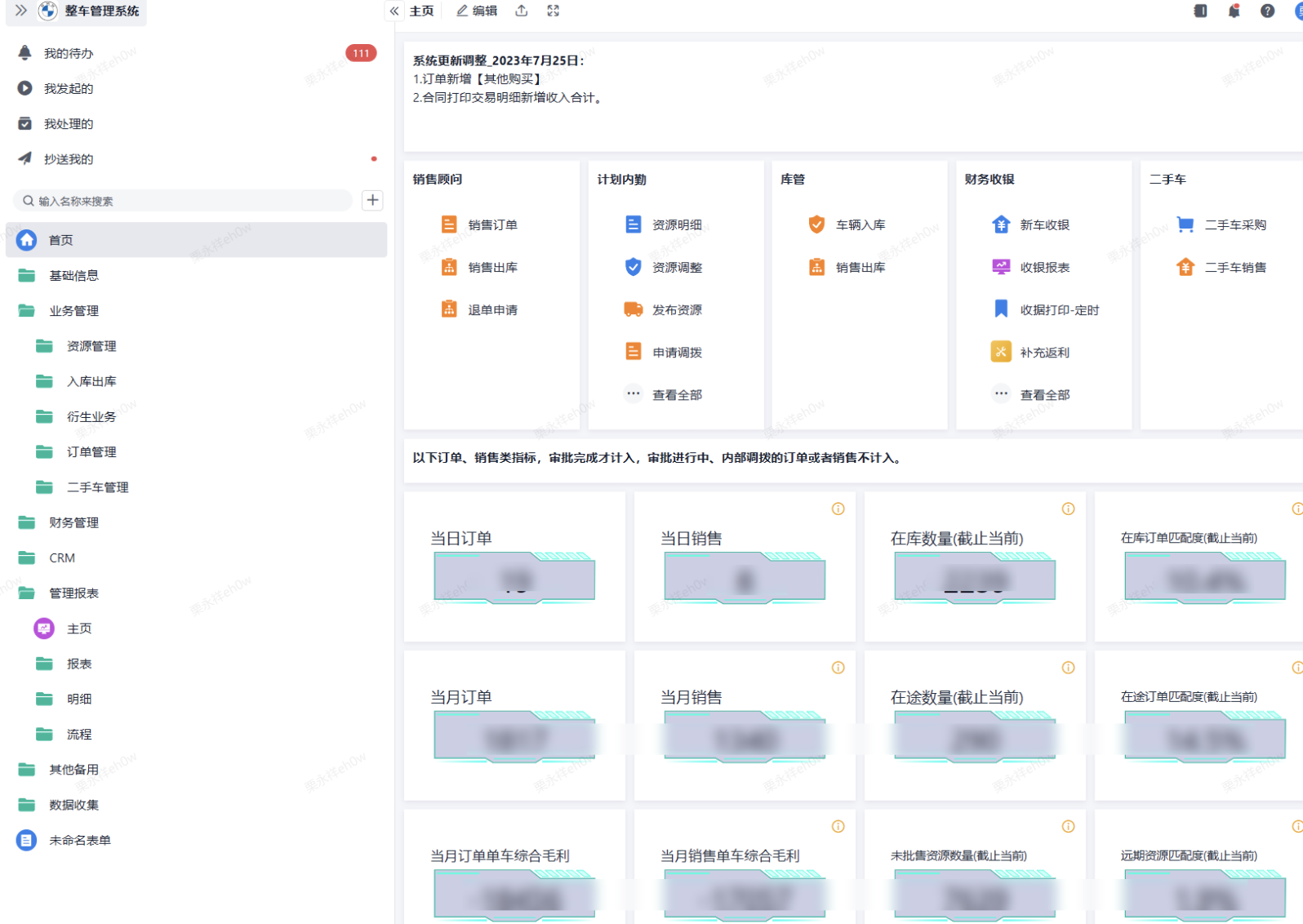Open 收银报表 shortcut
1303x924 pixels.
tap(1030, 267)
